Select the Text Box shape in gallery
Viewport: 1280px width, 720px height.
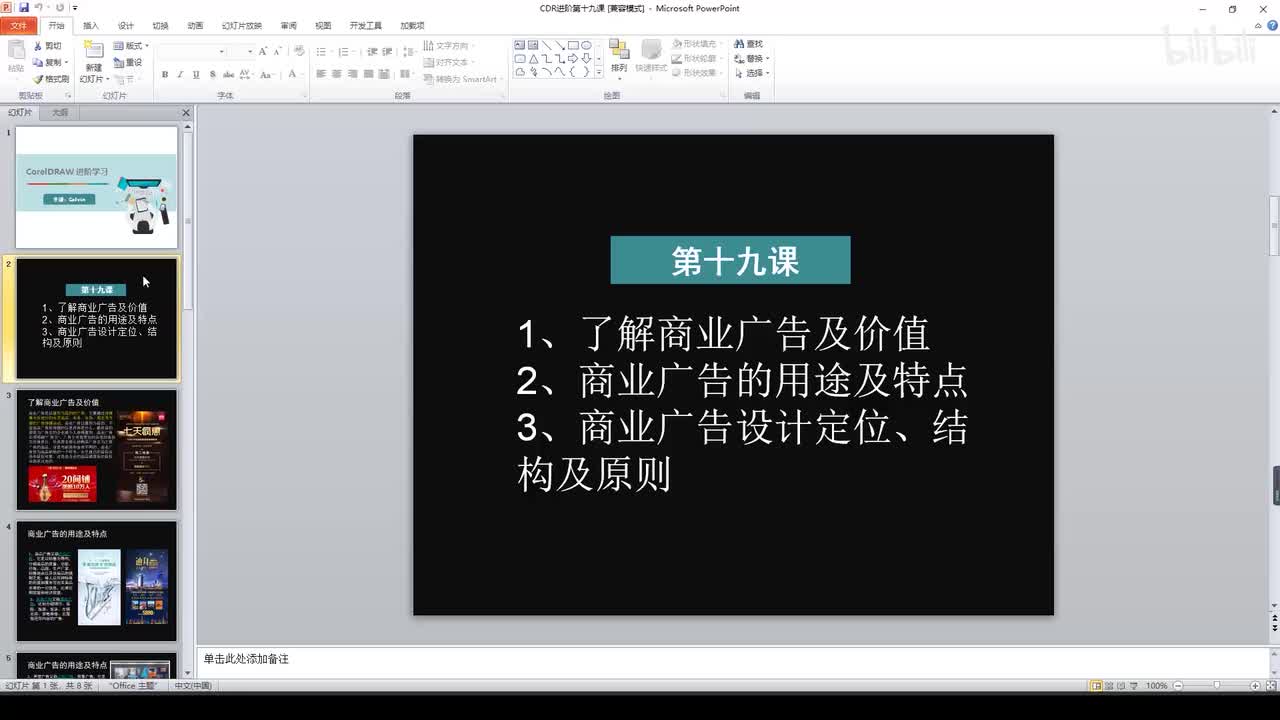tap(520, 45)
